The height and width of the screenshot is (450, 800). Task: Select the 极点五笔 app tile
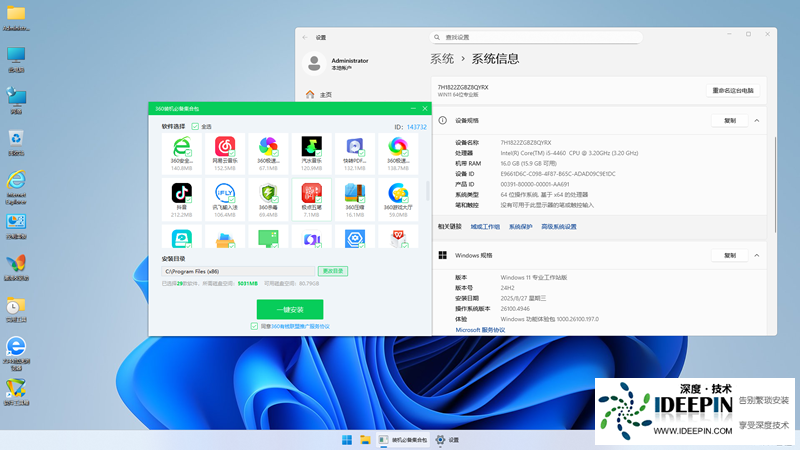click(311, 199)
